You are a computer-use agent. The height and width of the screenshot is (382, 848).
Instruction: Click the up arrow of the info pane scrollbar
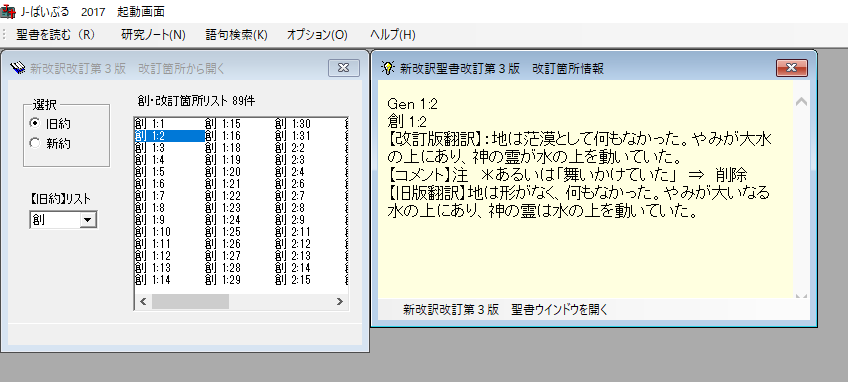pos(801,102)
